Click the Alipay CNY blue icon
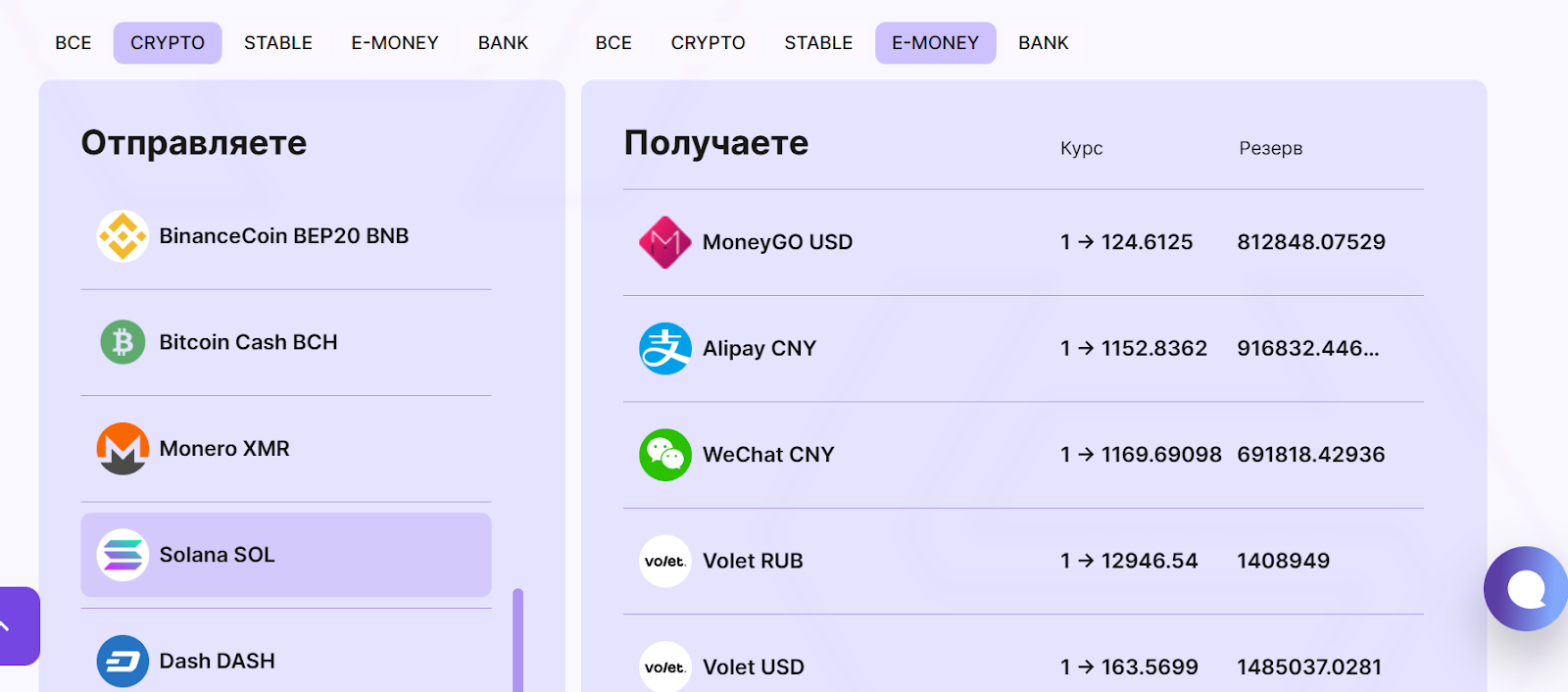 pos(665,349)
